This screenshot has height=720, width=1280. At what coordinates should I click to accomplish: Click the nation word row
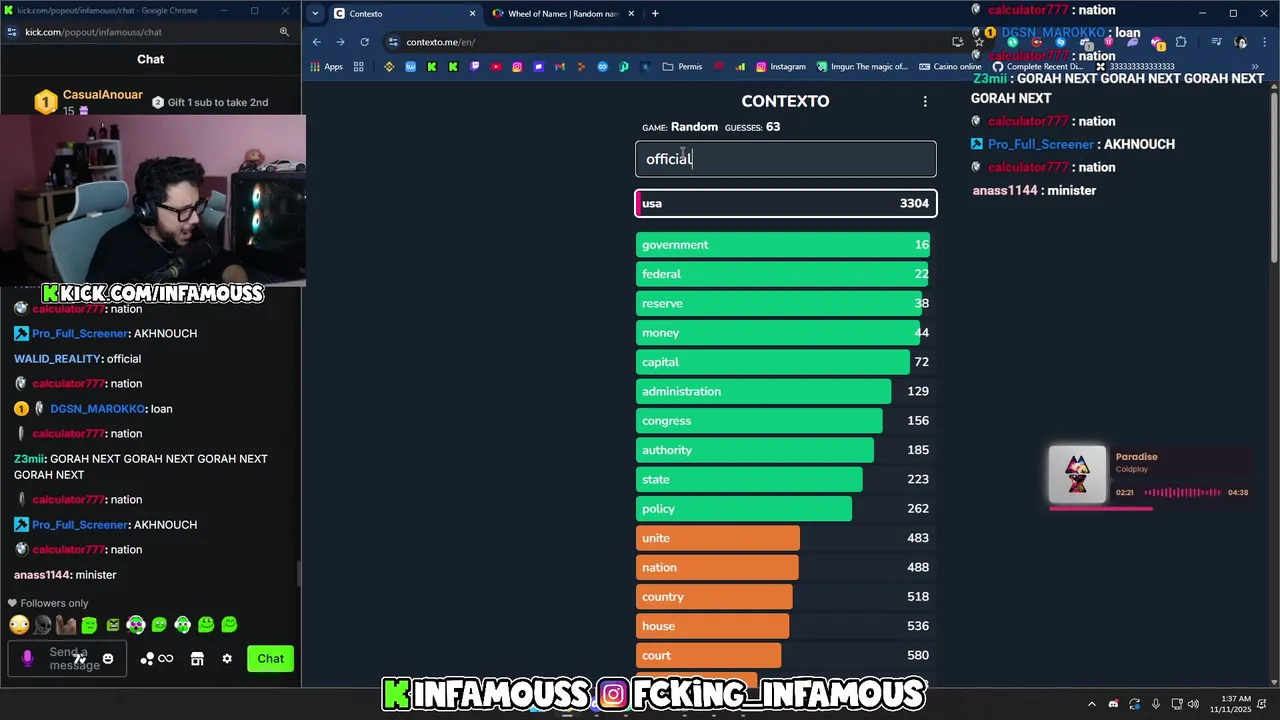[786, 567]
